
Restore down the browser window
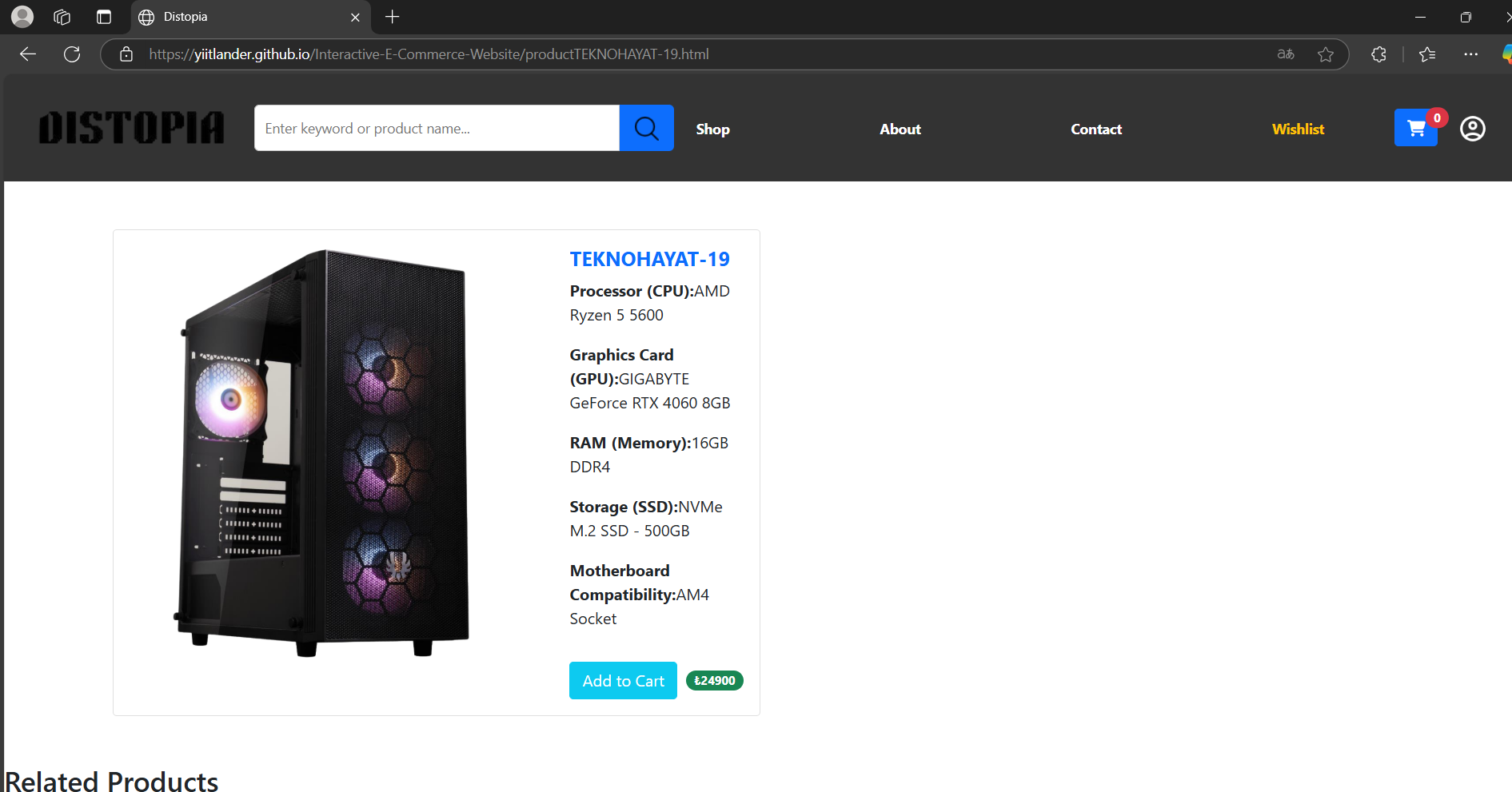point(1466,17)
